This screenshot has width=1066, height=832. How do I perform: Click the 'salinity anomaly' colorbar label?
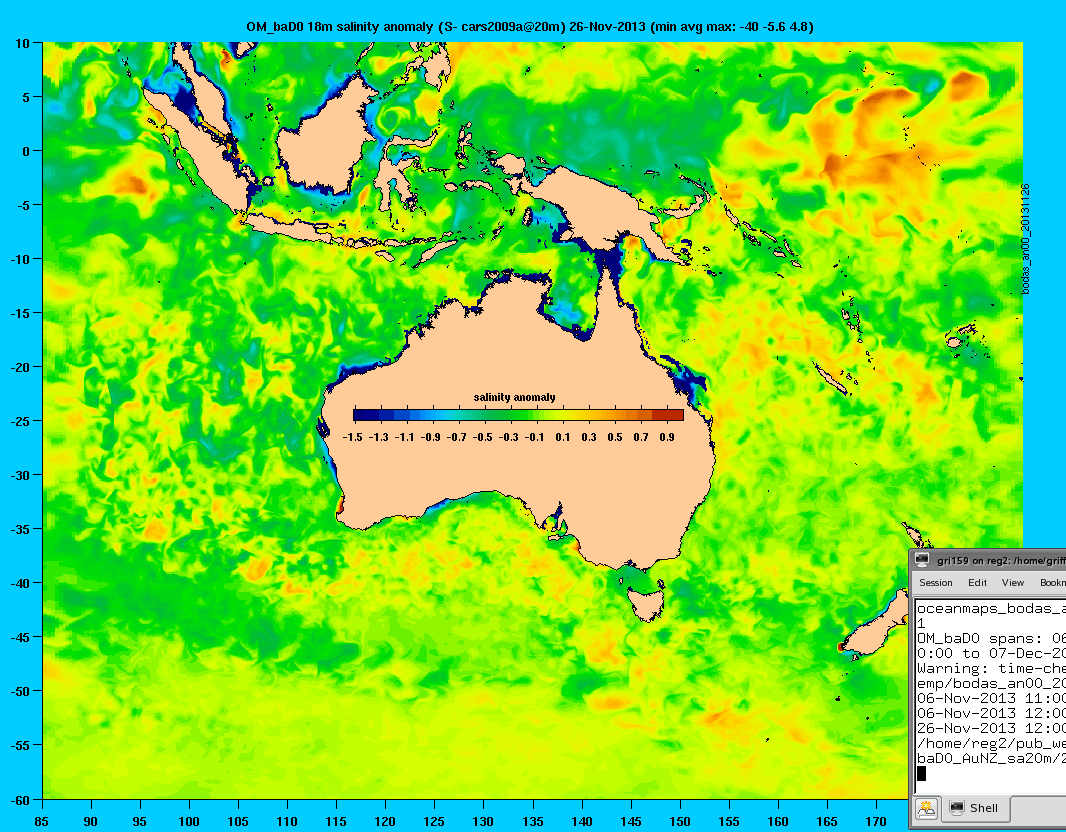point(515,398)
